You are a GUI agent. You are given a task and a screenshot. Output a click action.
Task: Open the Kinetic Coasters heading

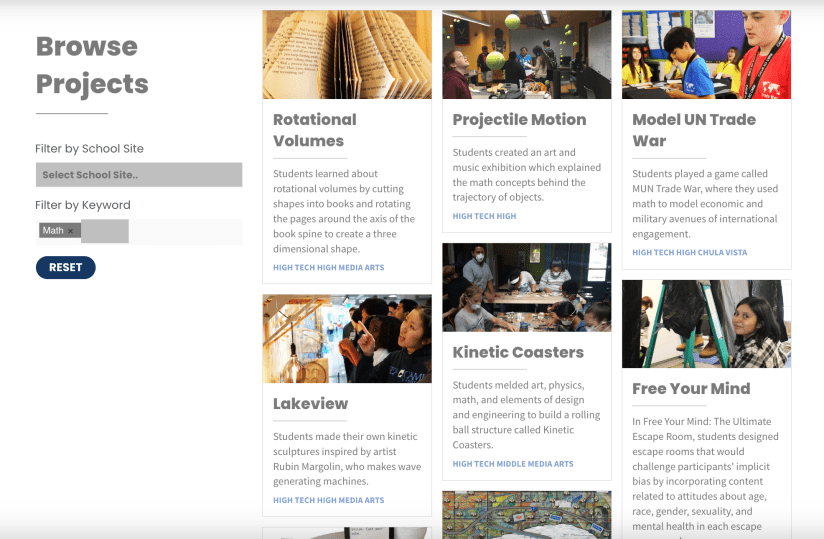pos(518,352)
